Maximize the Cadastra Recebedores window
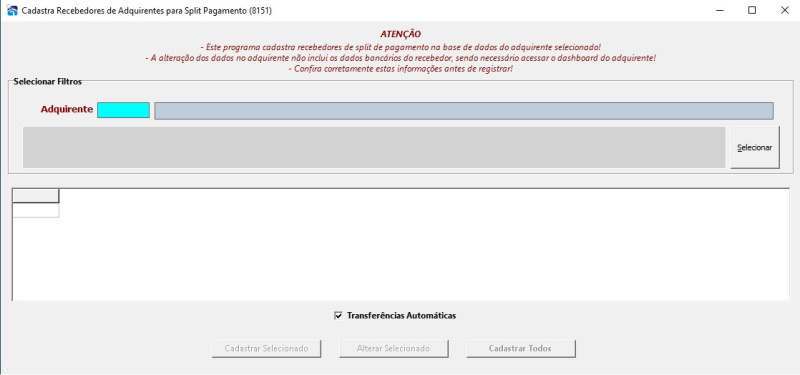The height and width of the screenshot is (375, 800). tap(752, 10)
